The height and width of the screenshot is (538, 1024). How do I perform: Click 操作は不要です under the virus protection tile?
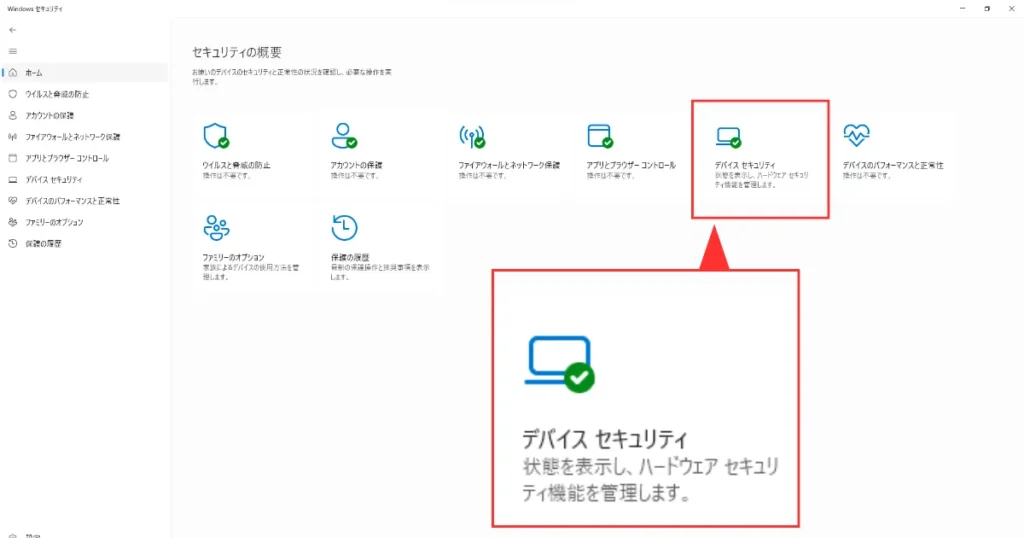(227, 176)
